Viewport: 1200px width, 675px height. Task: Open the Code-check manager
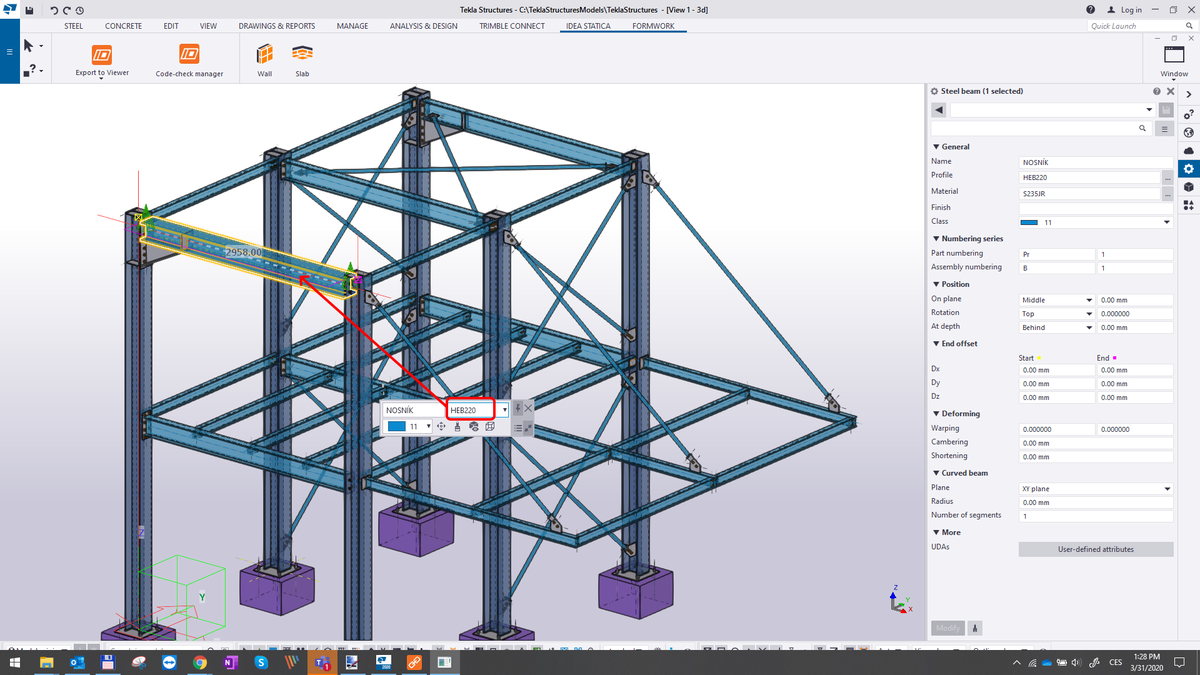pos(189,58)
